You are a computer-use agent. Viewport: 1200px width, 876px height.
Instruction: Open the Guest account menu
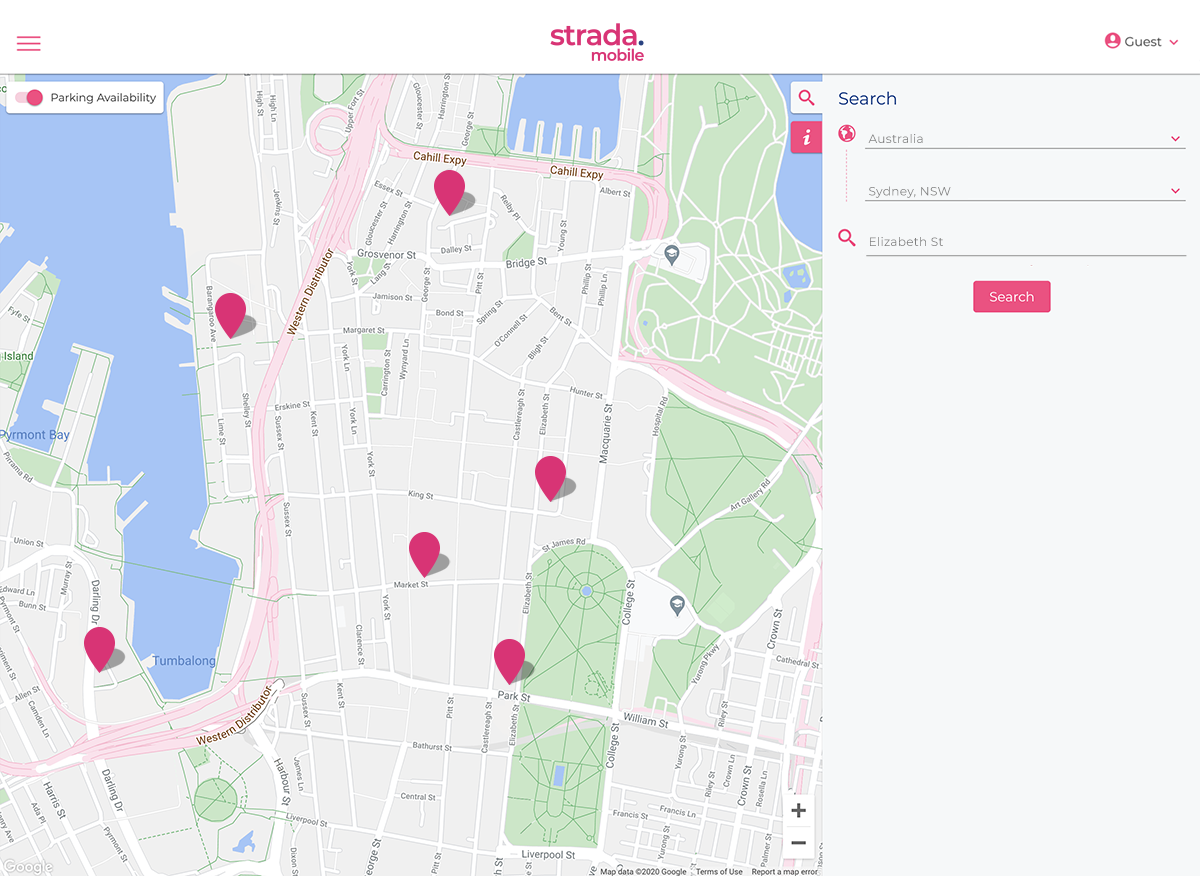coord(1141,42)
